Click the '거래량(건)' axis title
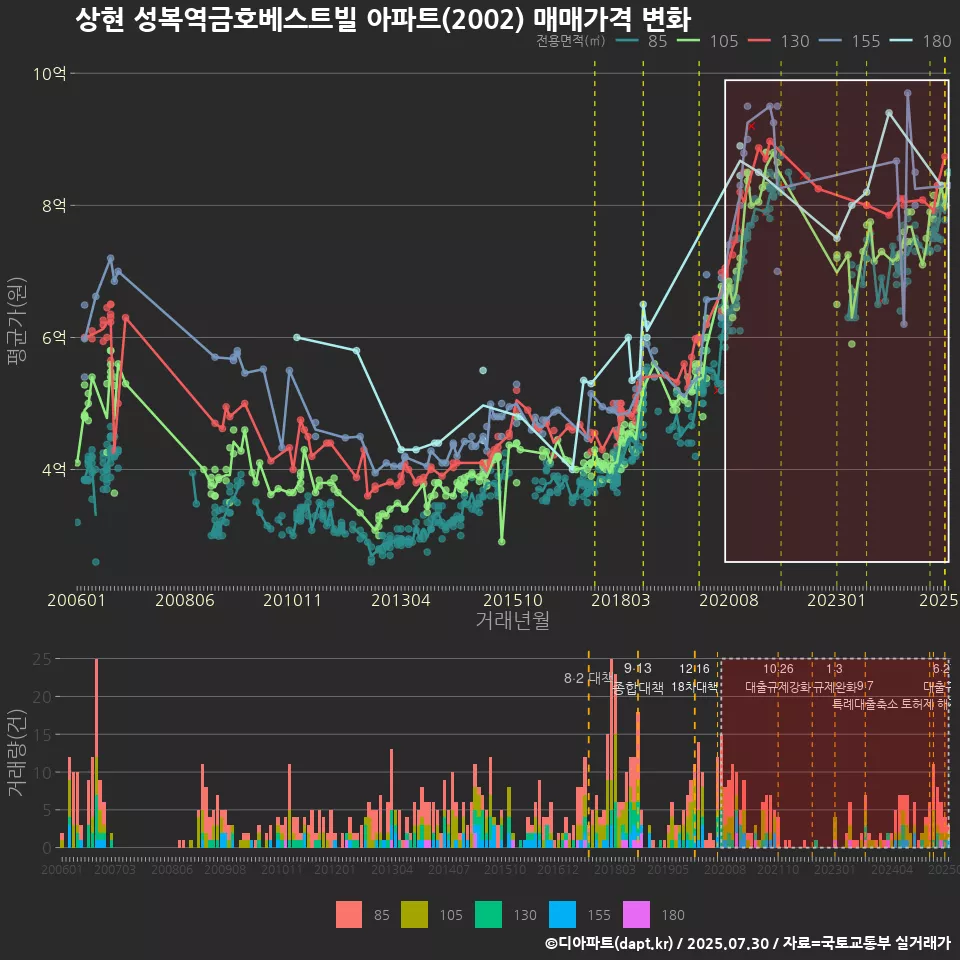 click(x=16, y=752)
